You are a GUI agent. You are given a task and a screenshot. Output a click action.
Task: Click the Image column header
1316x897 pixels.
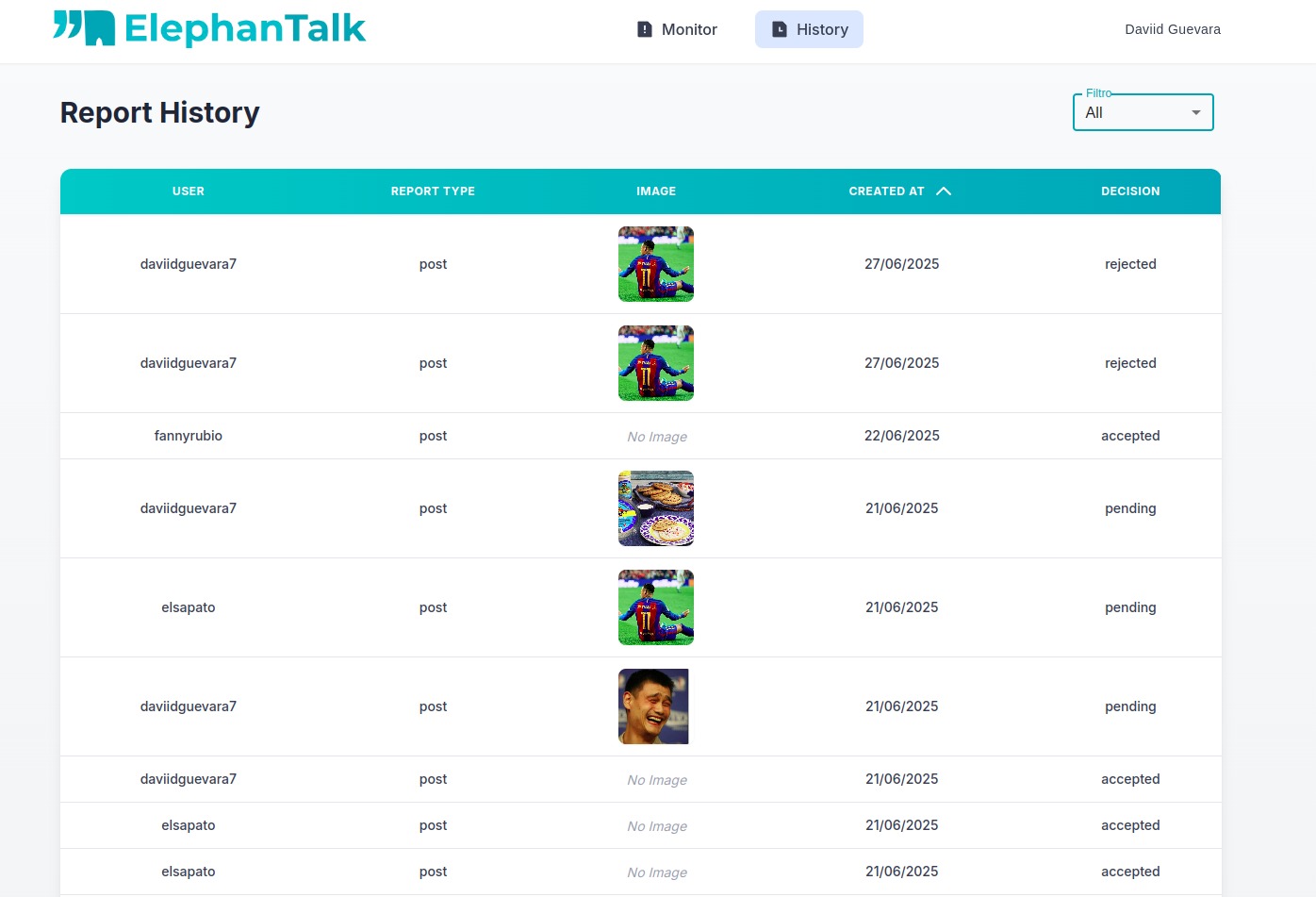[x=656, y=191]
